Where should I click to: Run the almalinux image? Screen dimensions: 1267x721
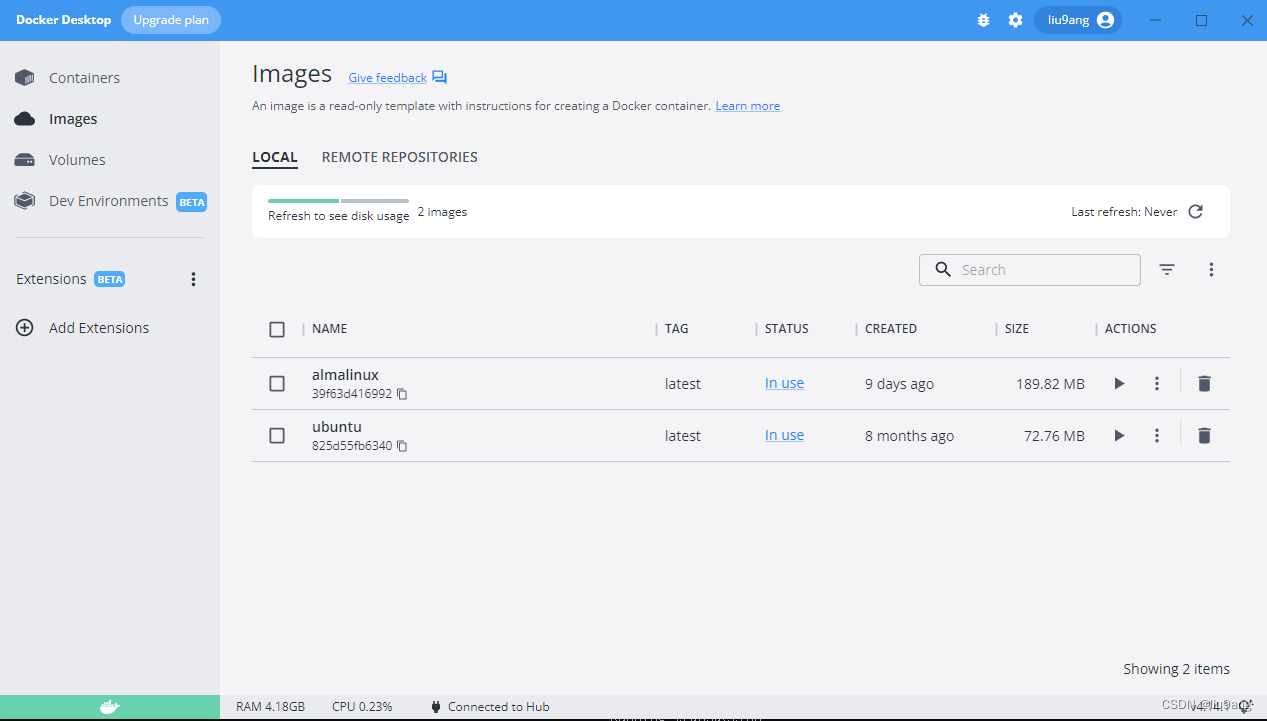coord(1119,383)
